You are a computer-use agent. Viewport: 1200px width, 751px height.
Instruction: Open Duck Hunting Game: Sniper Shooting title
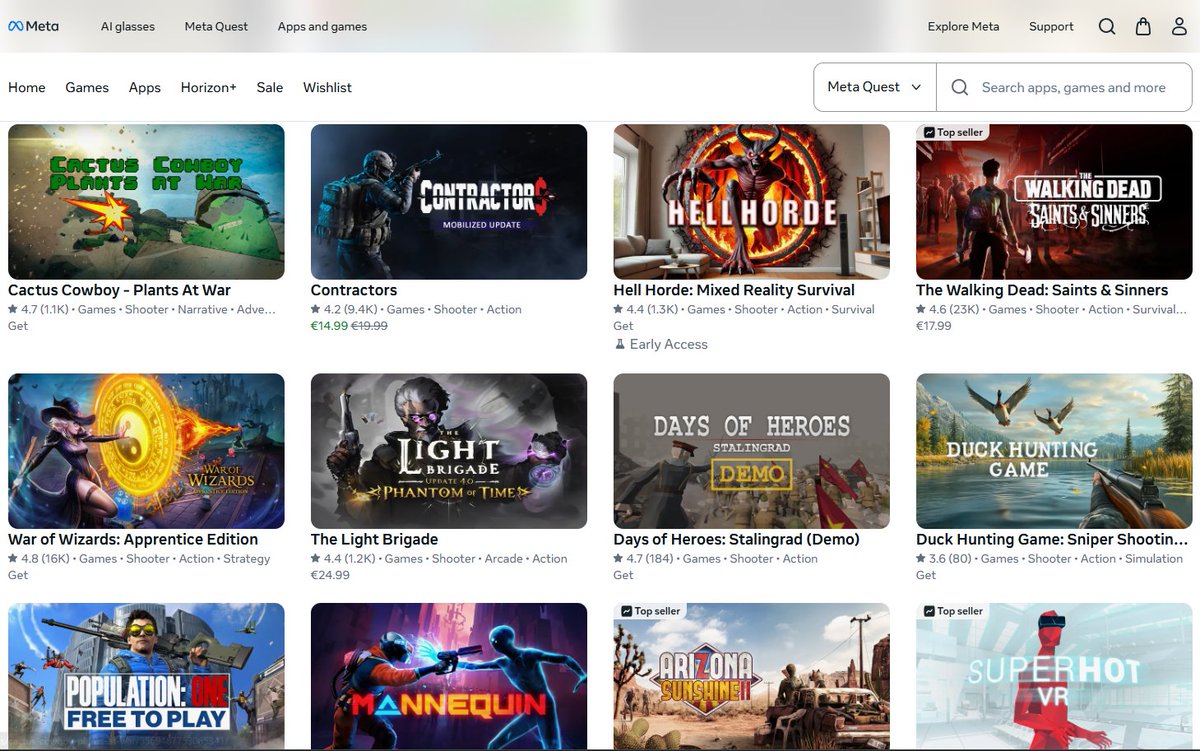point(1052,539)
